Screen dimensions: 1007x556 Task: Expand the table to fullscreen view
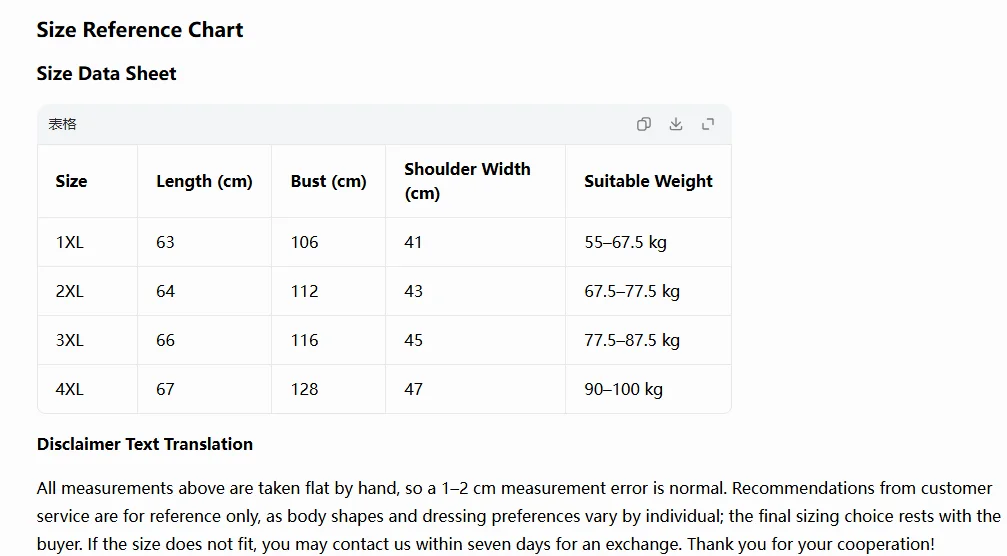click(x=708, y=124)
